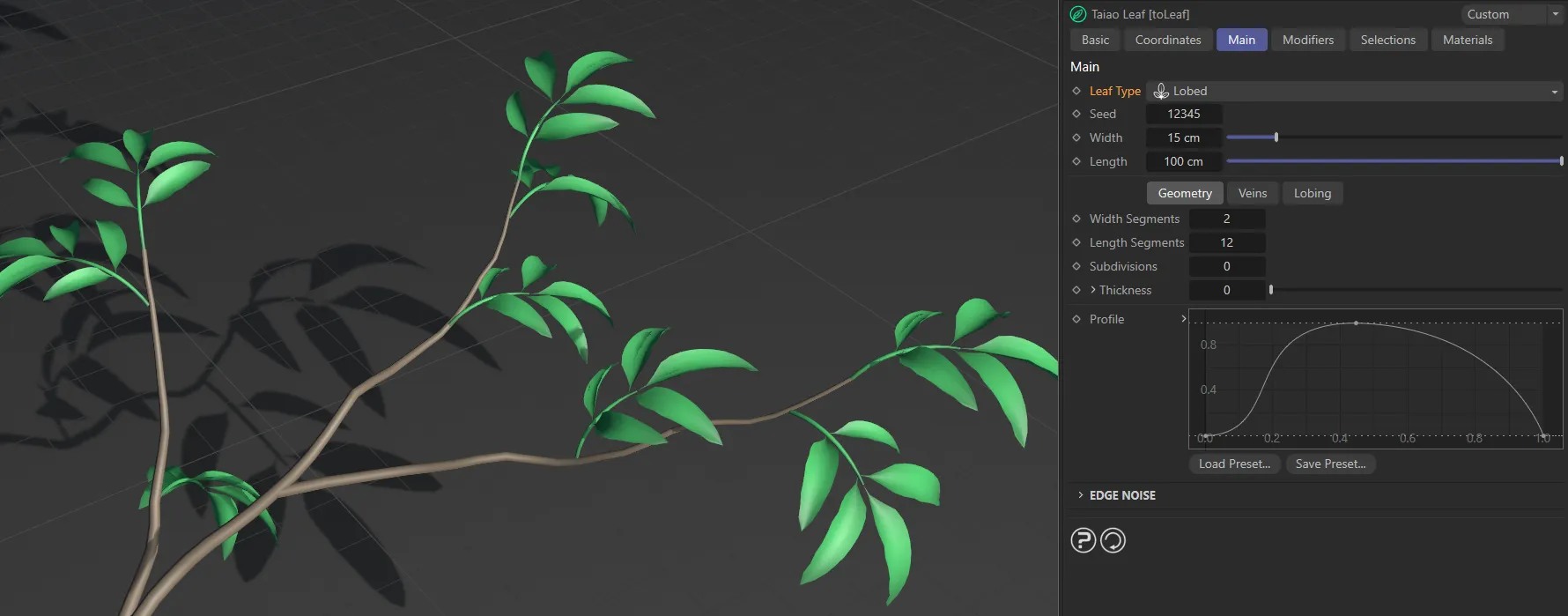Click the Width field showing 15 cm
Image resolution: width=1568 pixels, height=616 pixels.
[x=1184, y=137]
